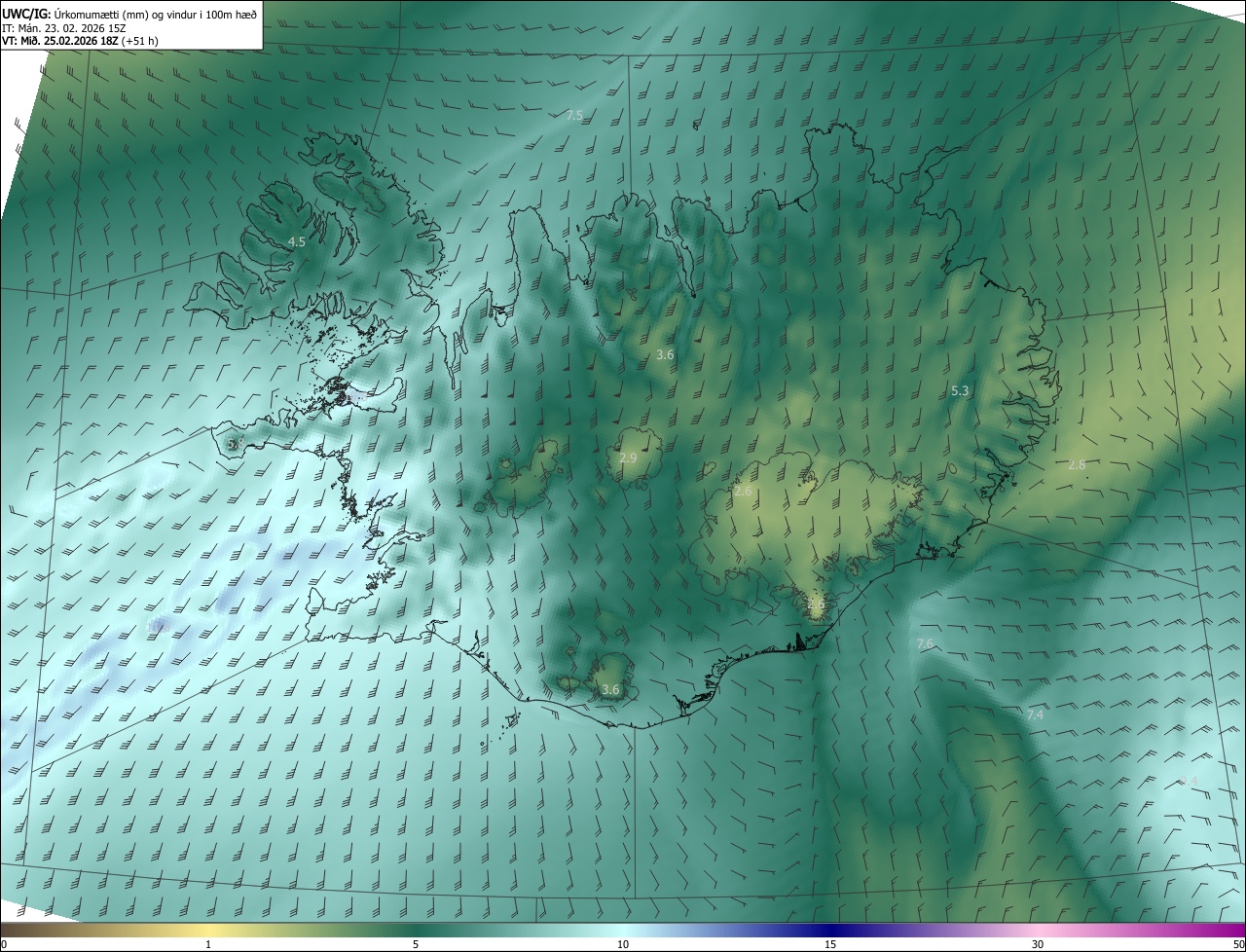Click the "4.5" value over the Westfjords

296,241
